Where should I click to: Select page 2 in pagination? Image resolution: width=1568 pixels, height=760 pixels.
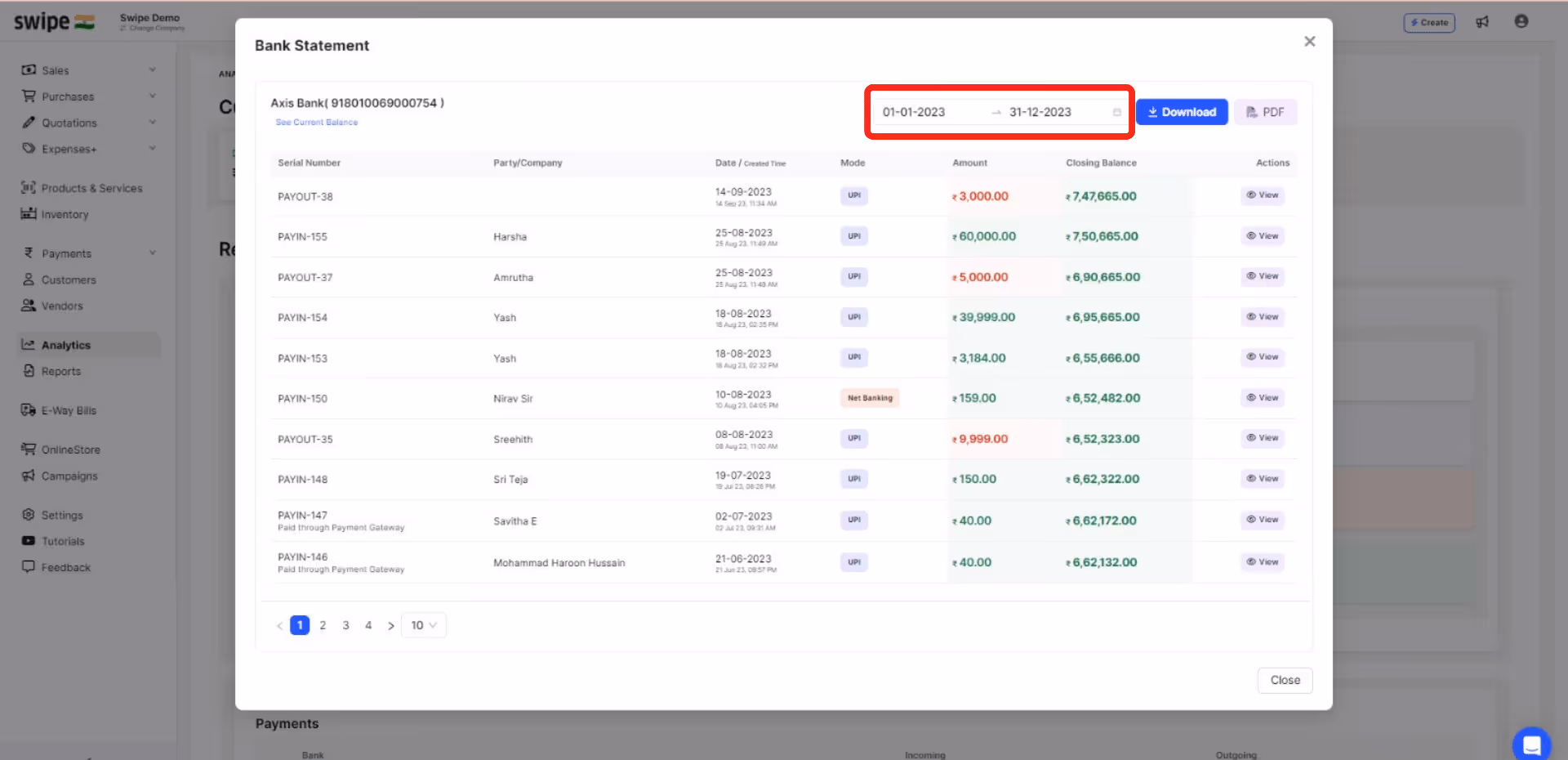pos(323,625)
